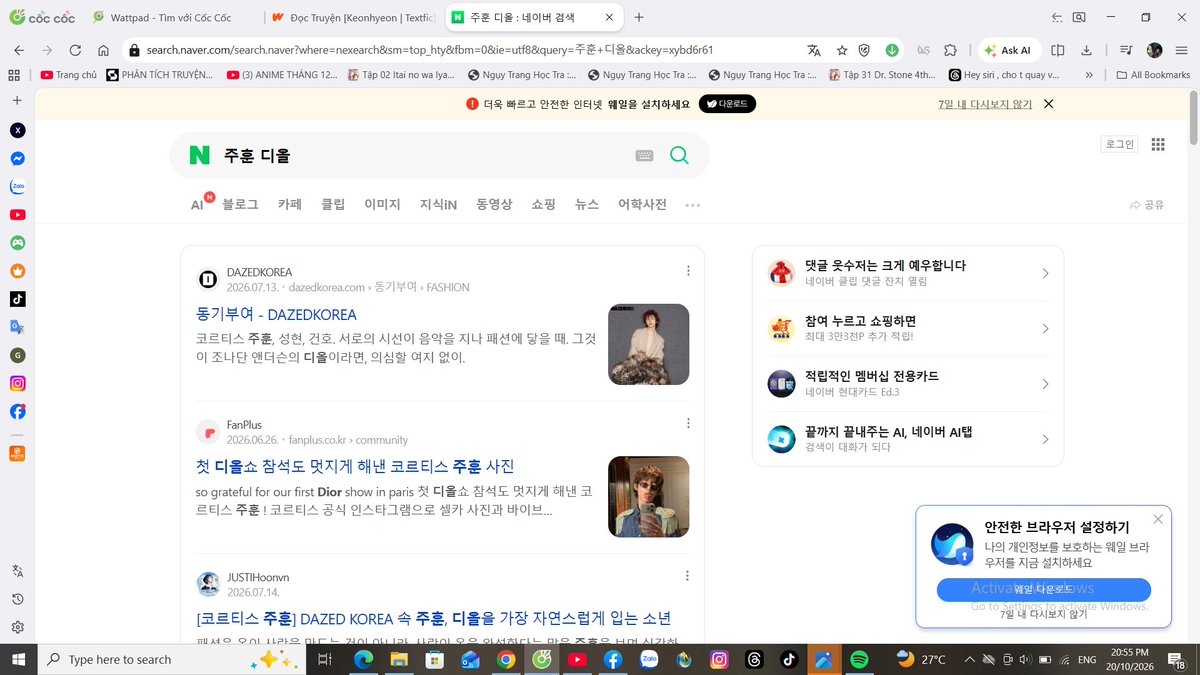
Task: Open more options for JUSTIHoonvn result
Action: tap(688, 576)
